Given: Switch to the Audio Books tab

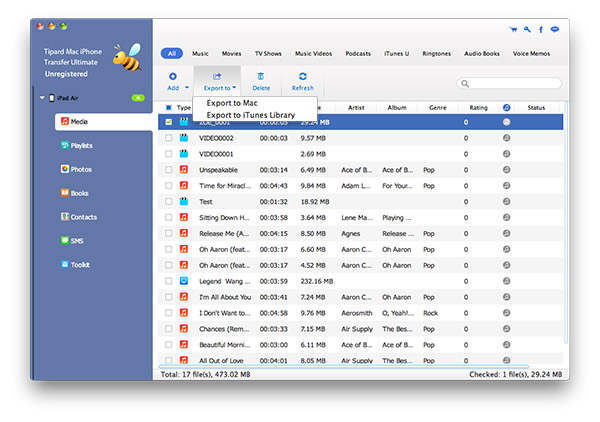Looking at the screenshot, I should tap(482, 54).
